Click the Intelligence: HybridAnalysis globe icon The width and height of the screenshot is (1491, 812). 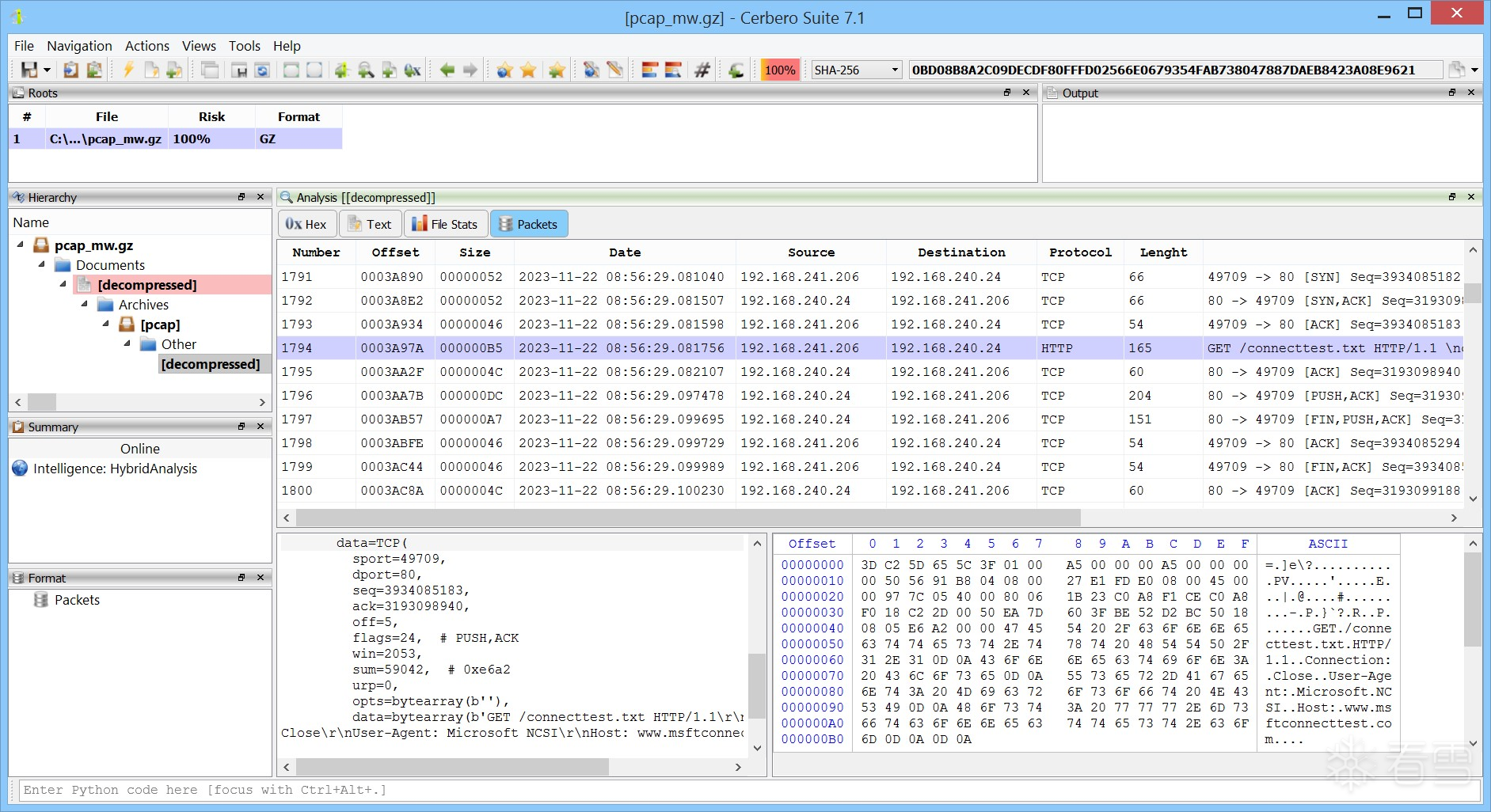[21, 469]
